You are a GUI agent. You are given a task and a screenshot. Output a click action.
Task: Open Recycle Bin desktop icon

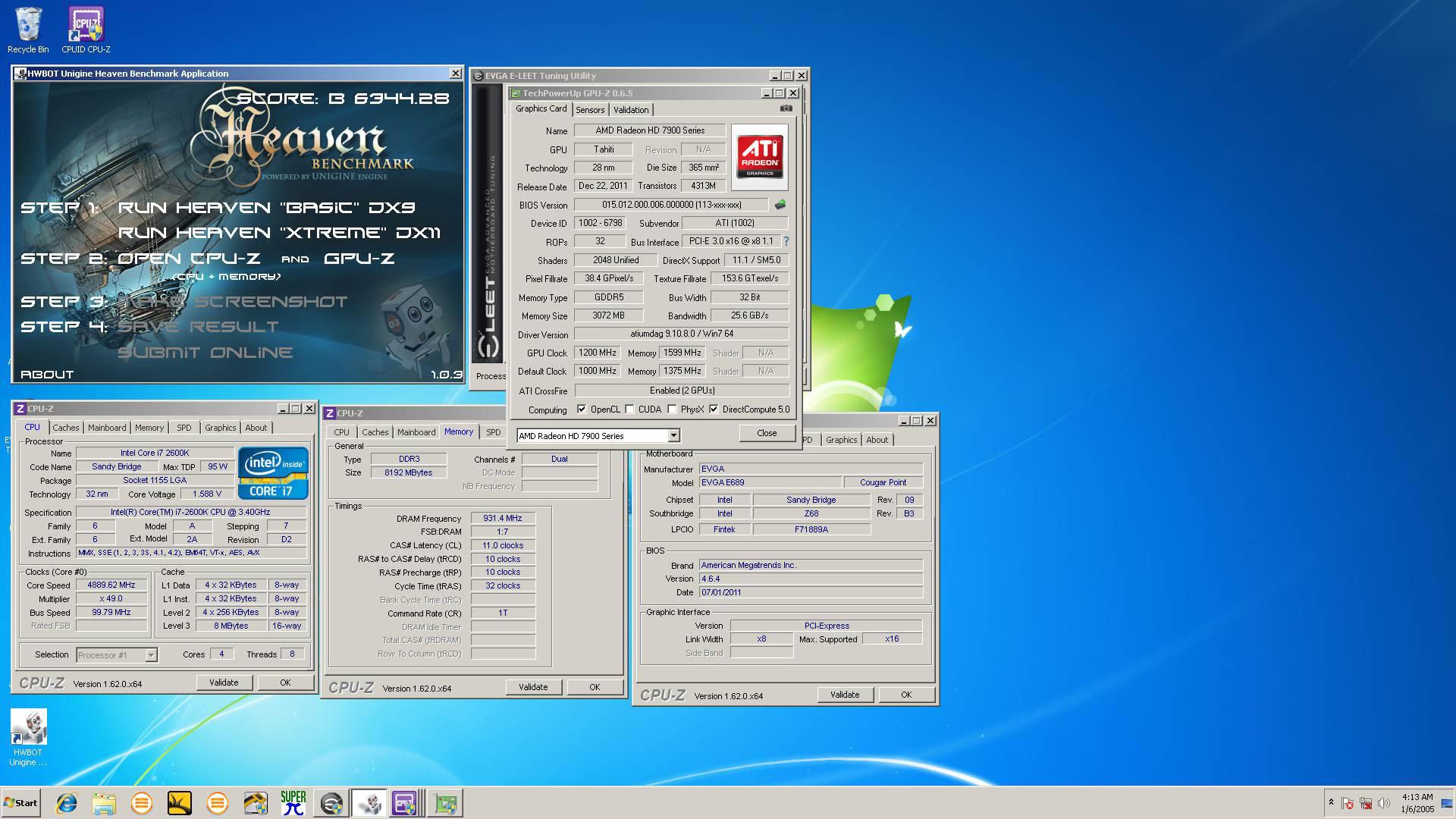coord(28,30)
